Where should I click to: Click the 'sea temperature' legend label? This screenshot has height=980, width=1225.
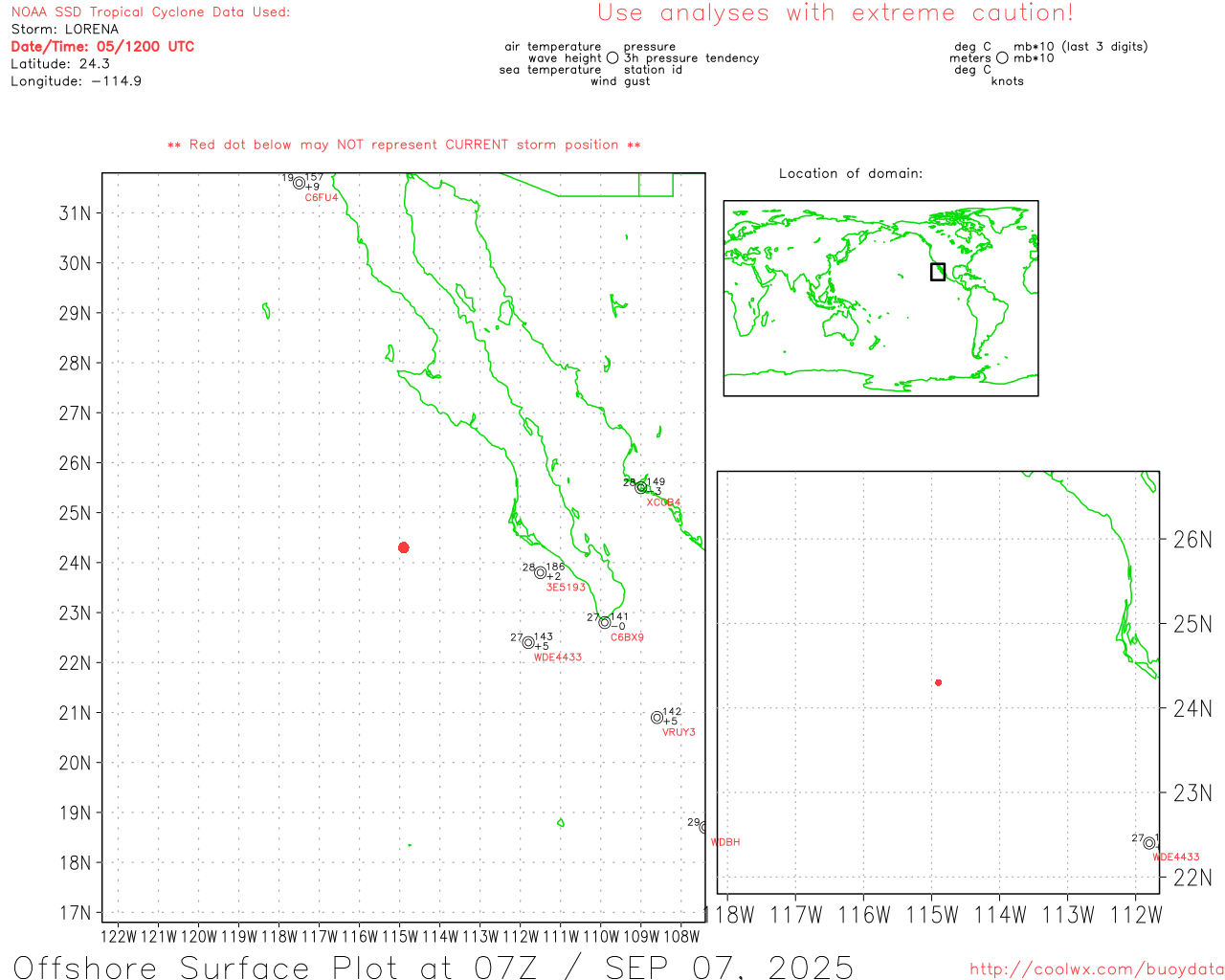pyautogui.click(x=550, y=70)
